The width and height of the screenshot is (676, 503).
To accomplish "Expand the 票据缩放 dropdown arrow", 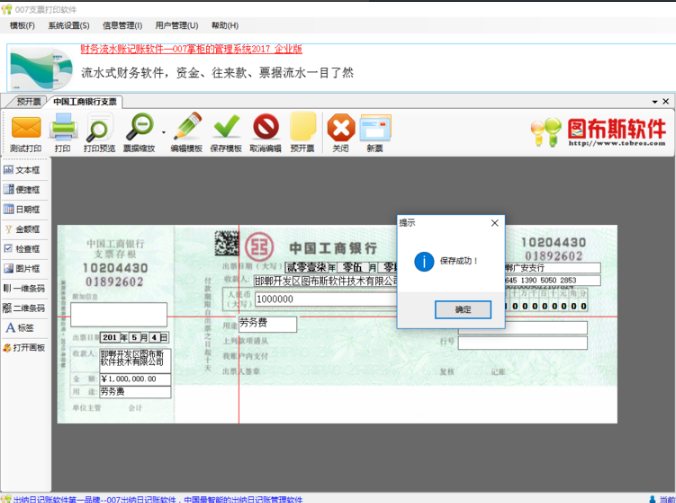I will 163,132.
